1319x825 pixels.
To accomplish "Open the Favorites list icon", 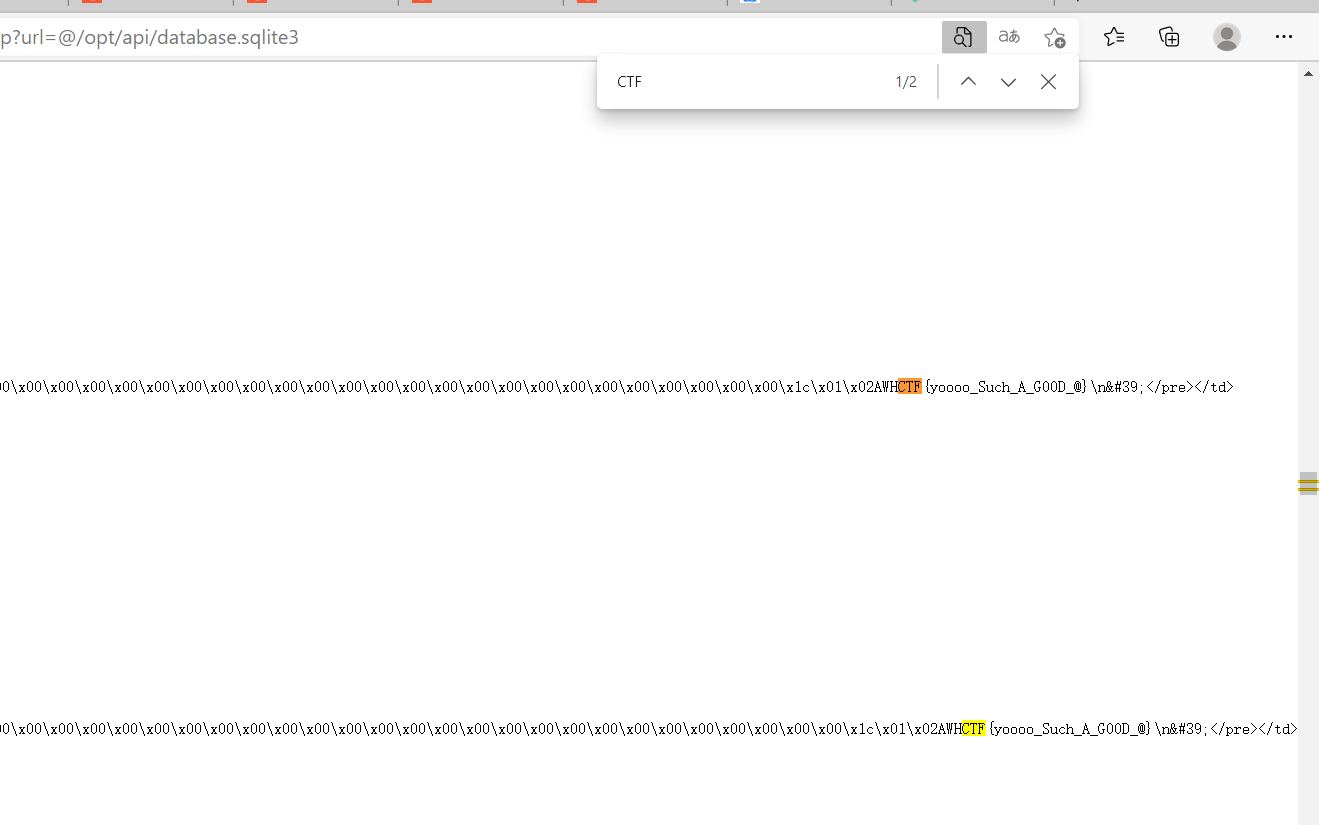I will (1114, 37).
